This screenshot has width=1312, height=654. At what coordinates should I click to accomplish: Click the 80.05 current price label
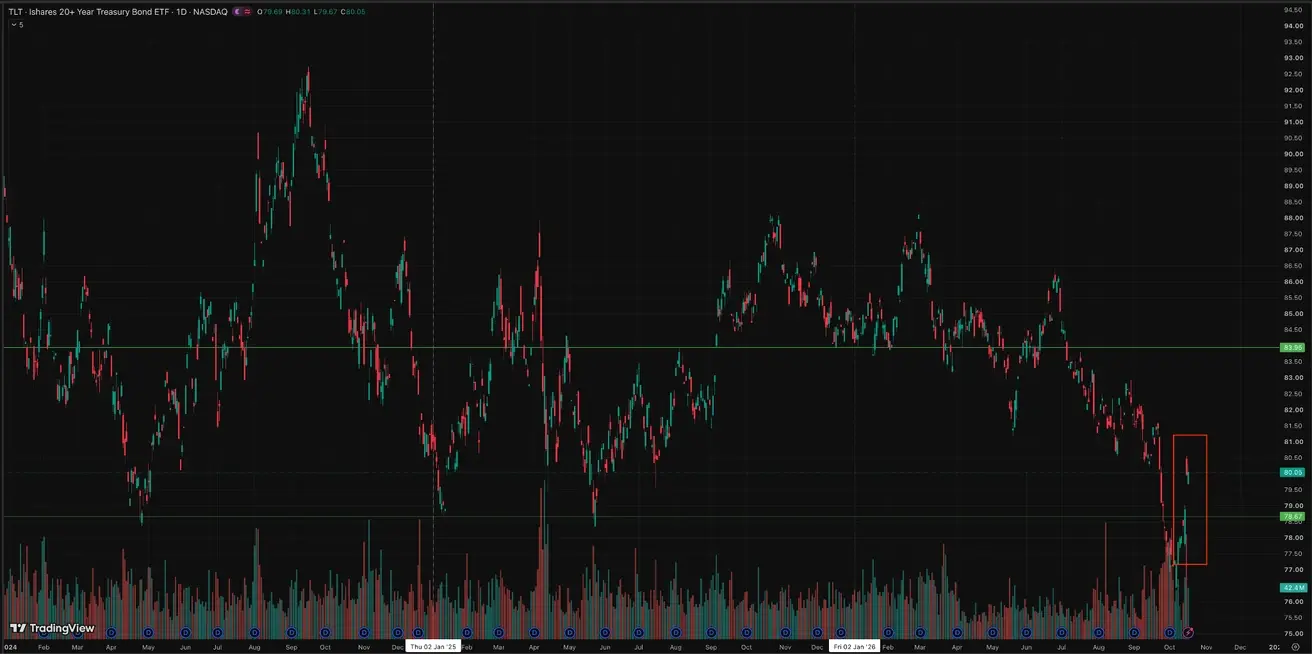pyautogui.click(x=1293, y=472)
